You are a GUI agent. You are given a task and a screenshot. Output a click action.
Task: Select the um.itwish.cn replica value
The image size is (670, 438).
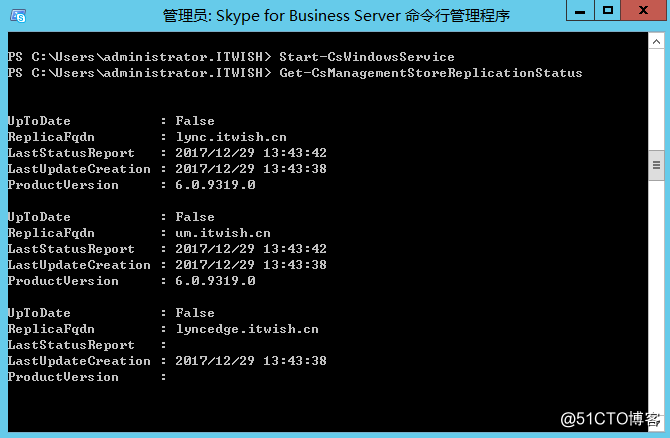(x=223, y=233)
